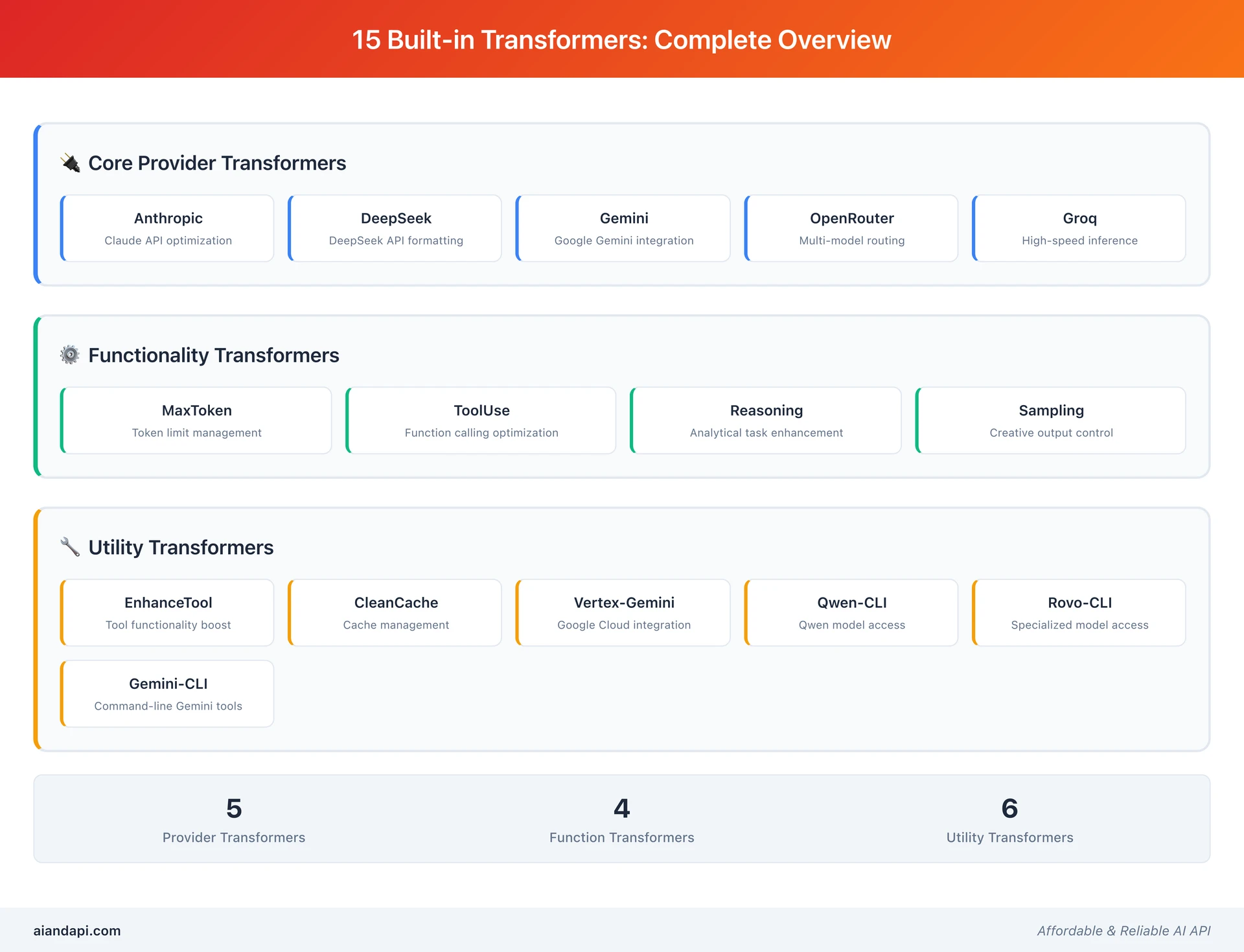Click the Core Provider Transformers heading
Image resolution: width=1244 pixels, height=952 pixels.
(217, 163)
